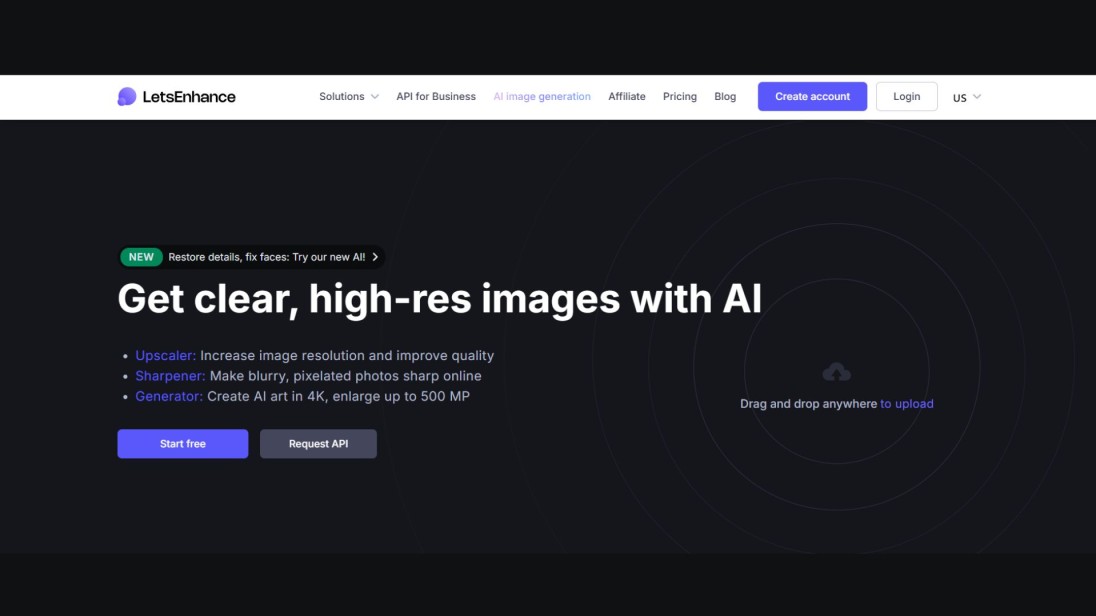
Task: Navigate to Pricing
Action: pyautogui.click(x=679, y=96)
